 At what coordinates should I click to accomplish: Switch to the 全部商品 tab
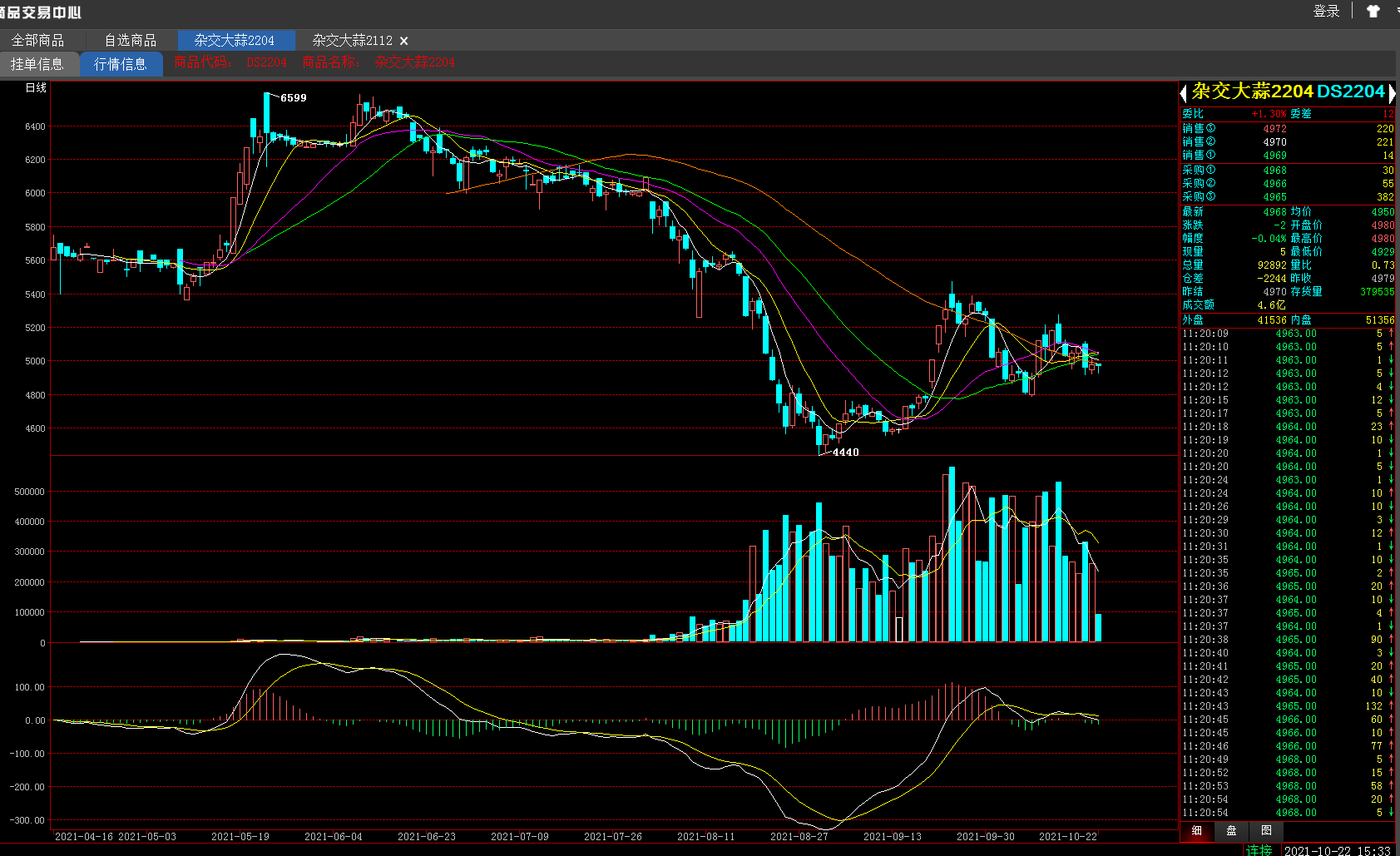pos(37,40)
